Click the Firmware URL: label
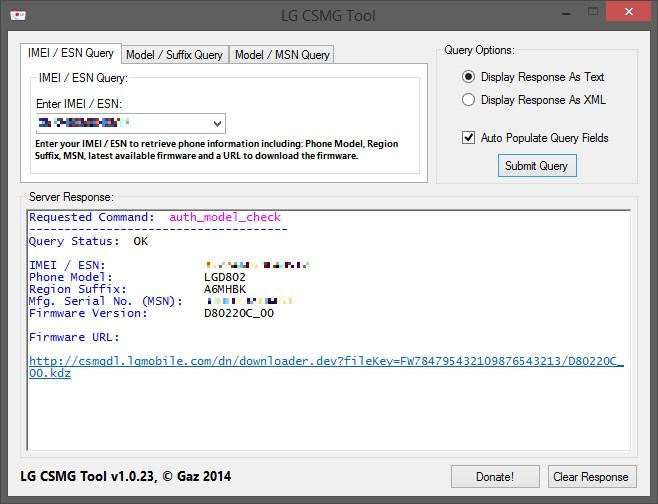Image resolution: width=658 pixels, height=504 pixels. (74, 337)
